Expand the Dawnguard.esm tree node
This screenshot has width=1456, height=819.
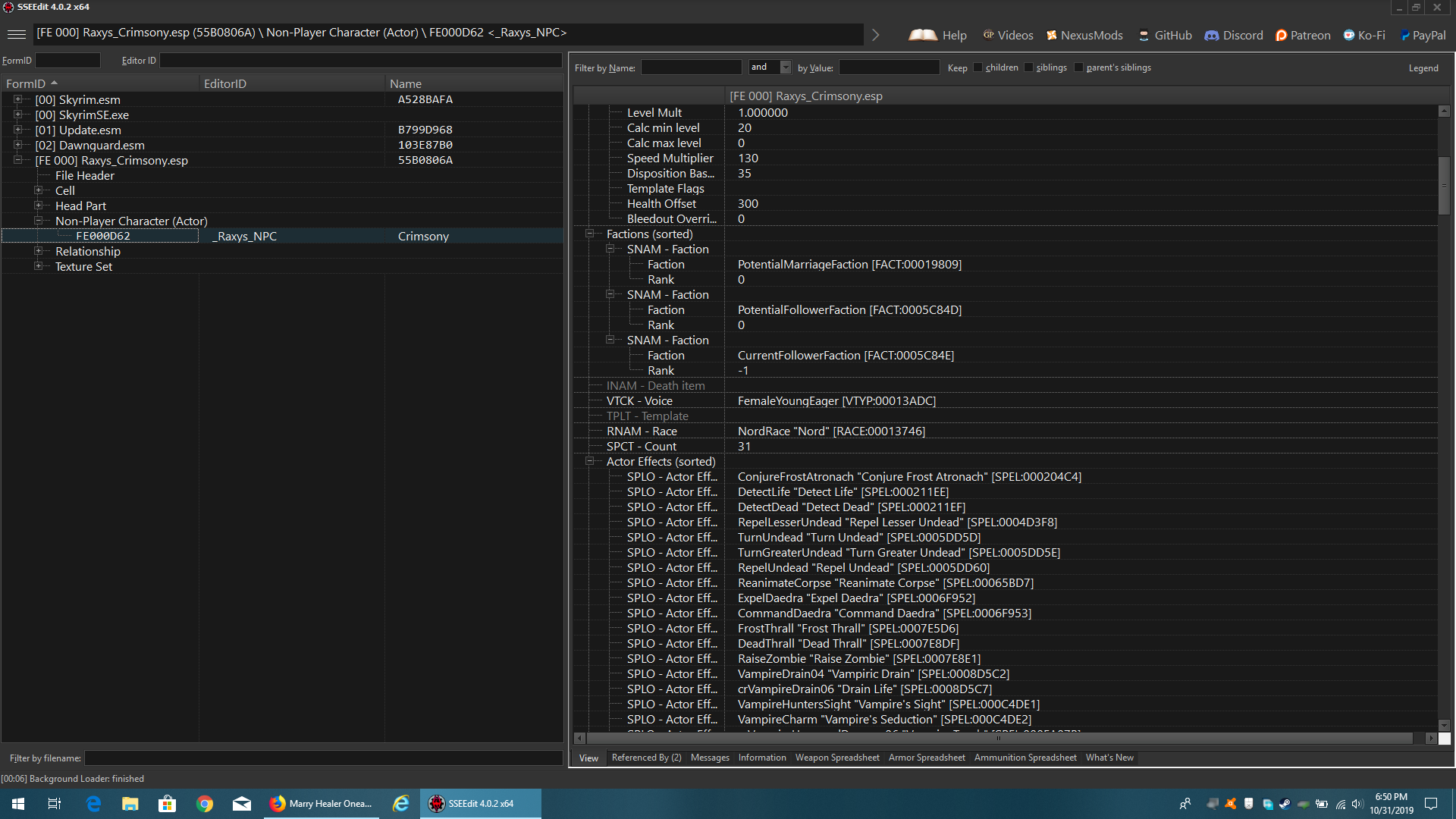pyautogui.click(x=17, y=145)
